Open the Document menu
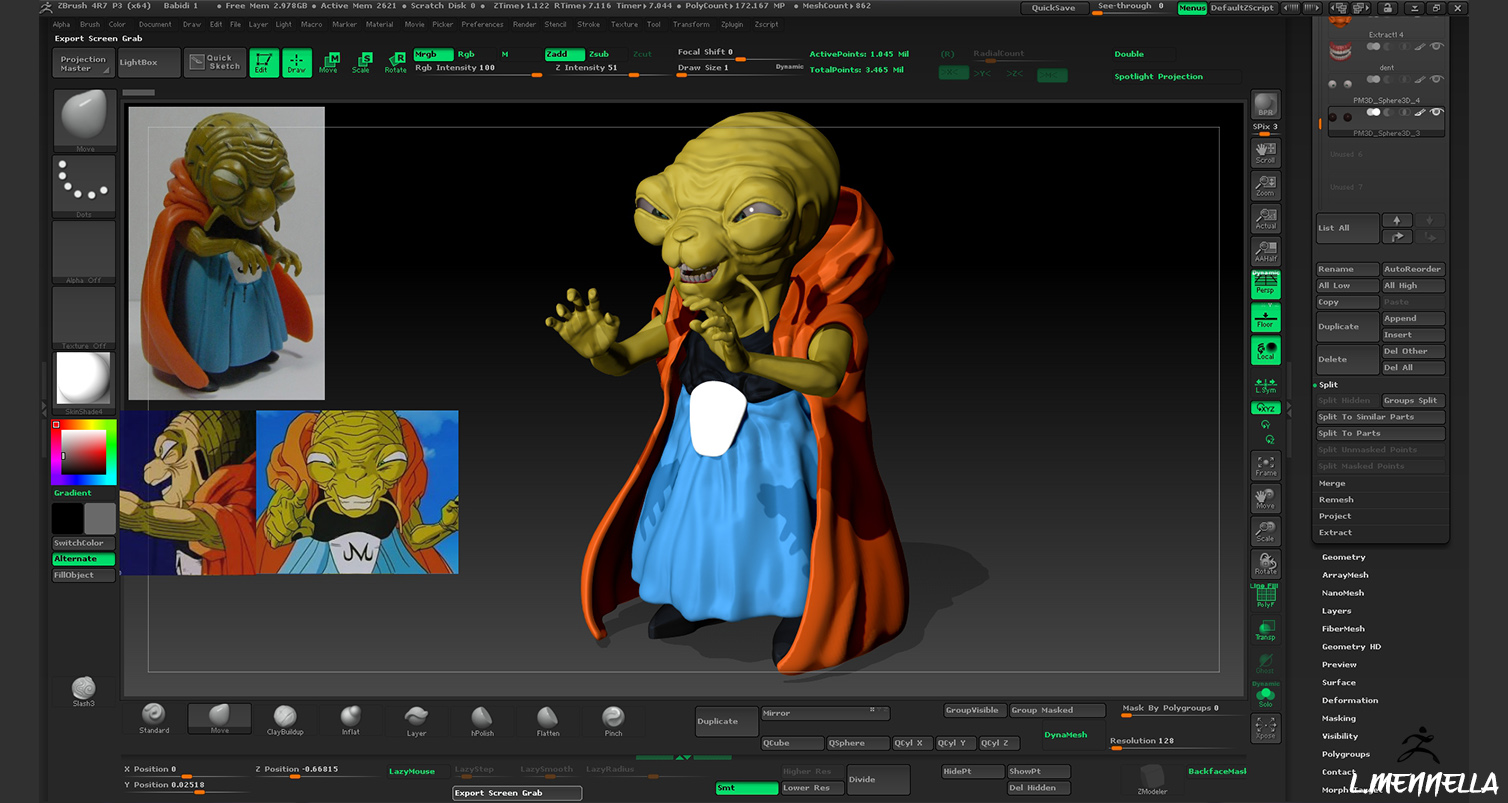This screenshot has height=803, width=1508. tap(155, 24)
